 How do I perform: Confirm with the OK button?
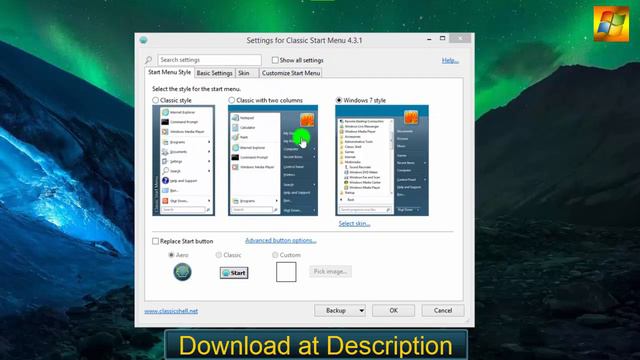coord(393,311)
